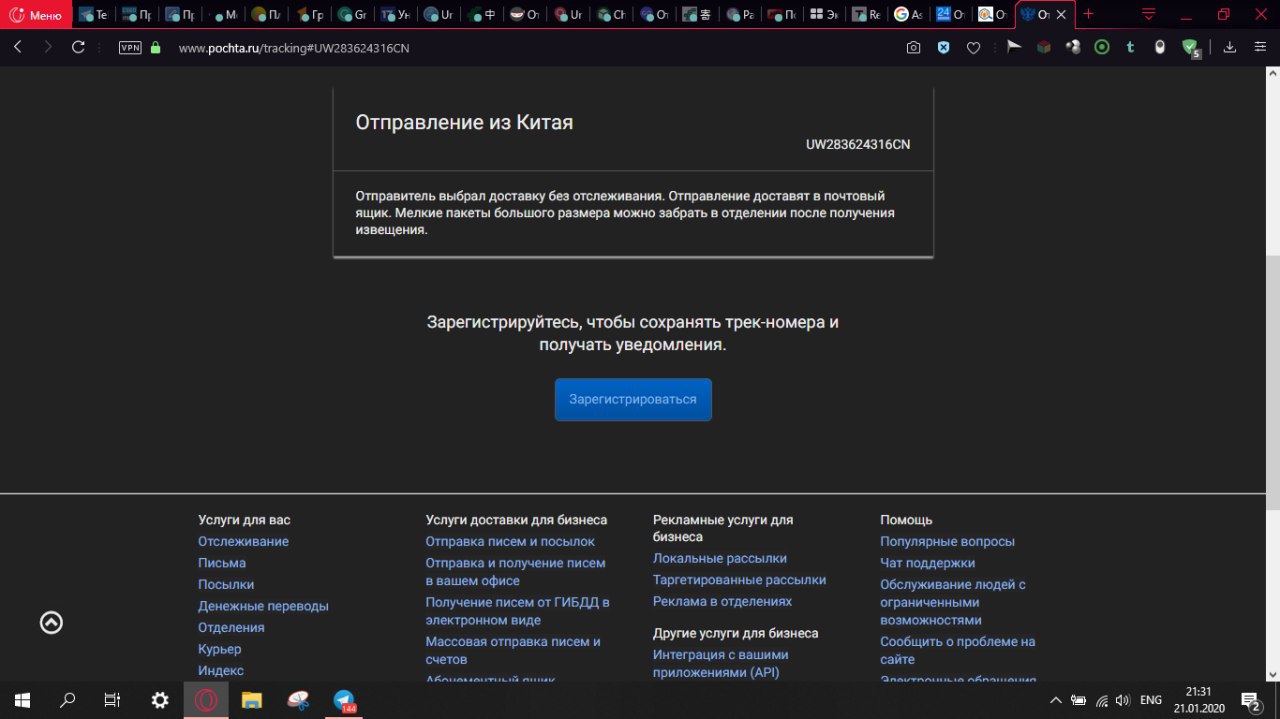Click the scroll-to-top arrow circle
1280x719 pixels.
point(51,622)
